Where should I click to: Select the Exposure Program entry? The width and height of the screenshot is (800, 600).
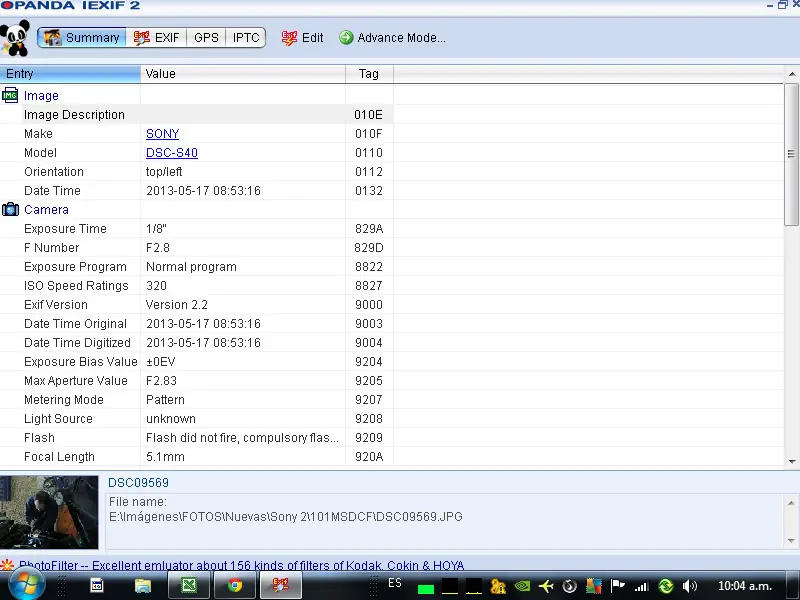pos(75,267)
